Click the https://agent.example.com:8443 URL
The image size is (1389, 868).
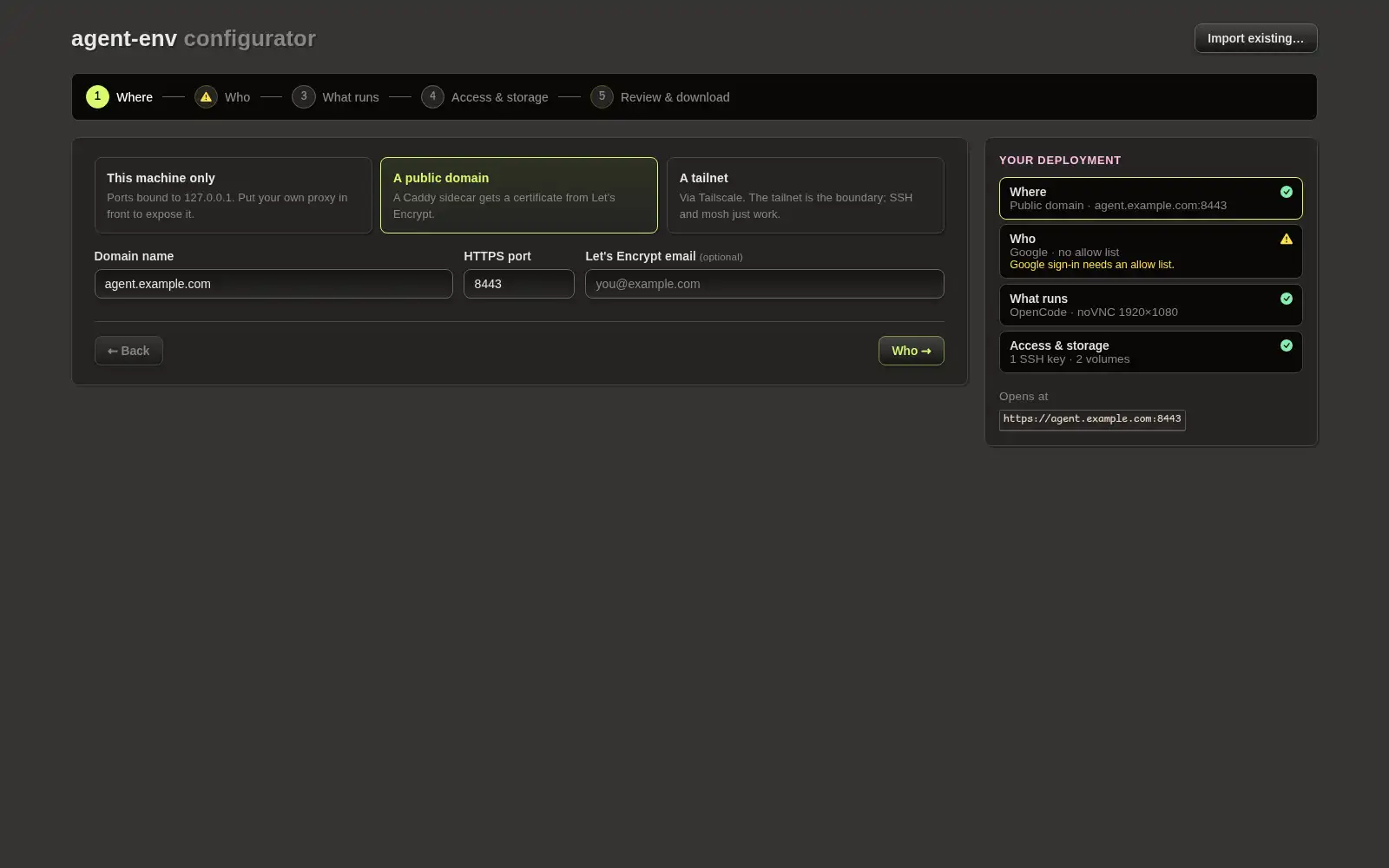[1092, 419]
